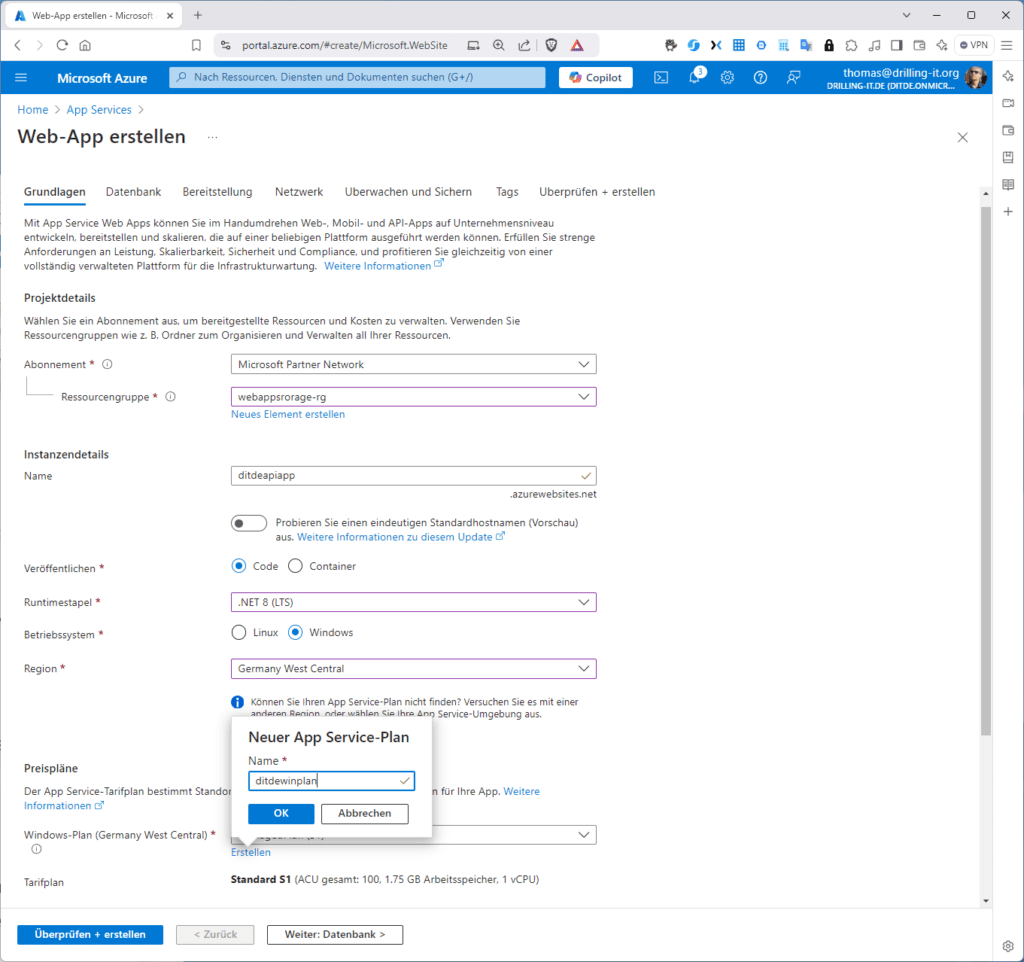Select the Container publish option

pyautogui.click(x=295, y=566)
